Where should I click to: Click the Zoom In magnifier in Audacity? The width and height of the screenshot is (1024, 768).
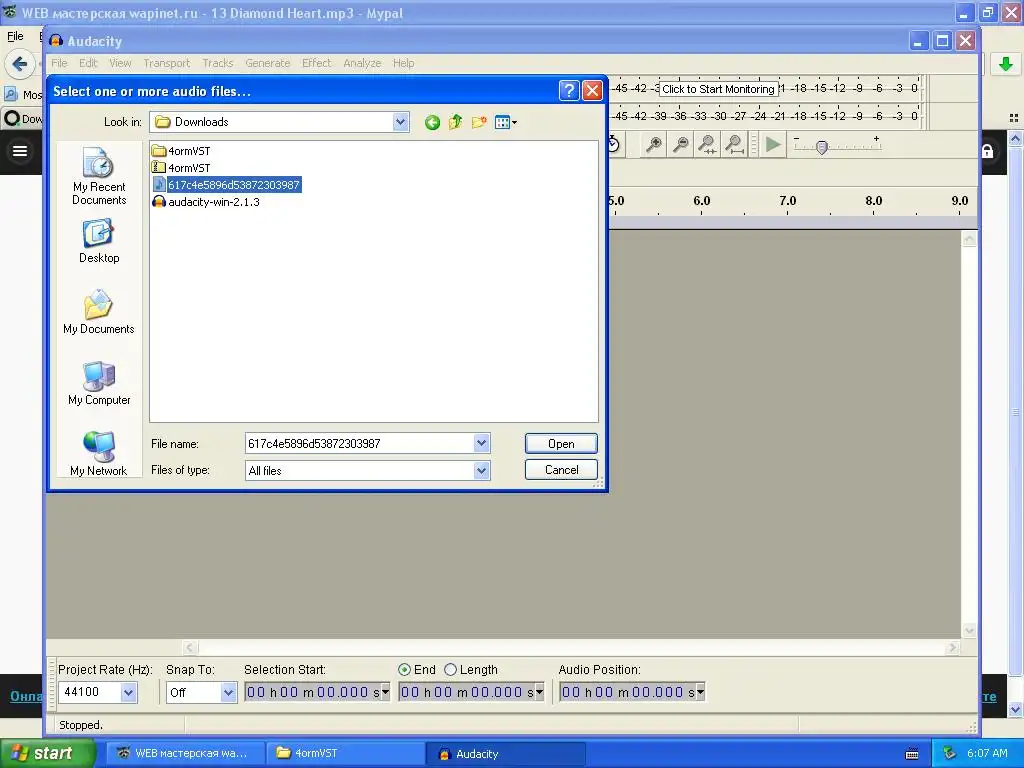coord(653,144)
